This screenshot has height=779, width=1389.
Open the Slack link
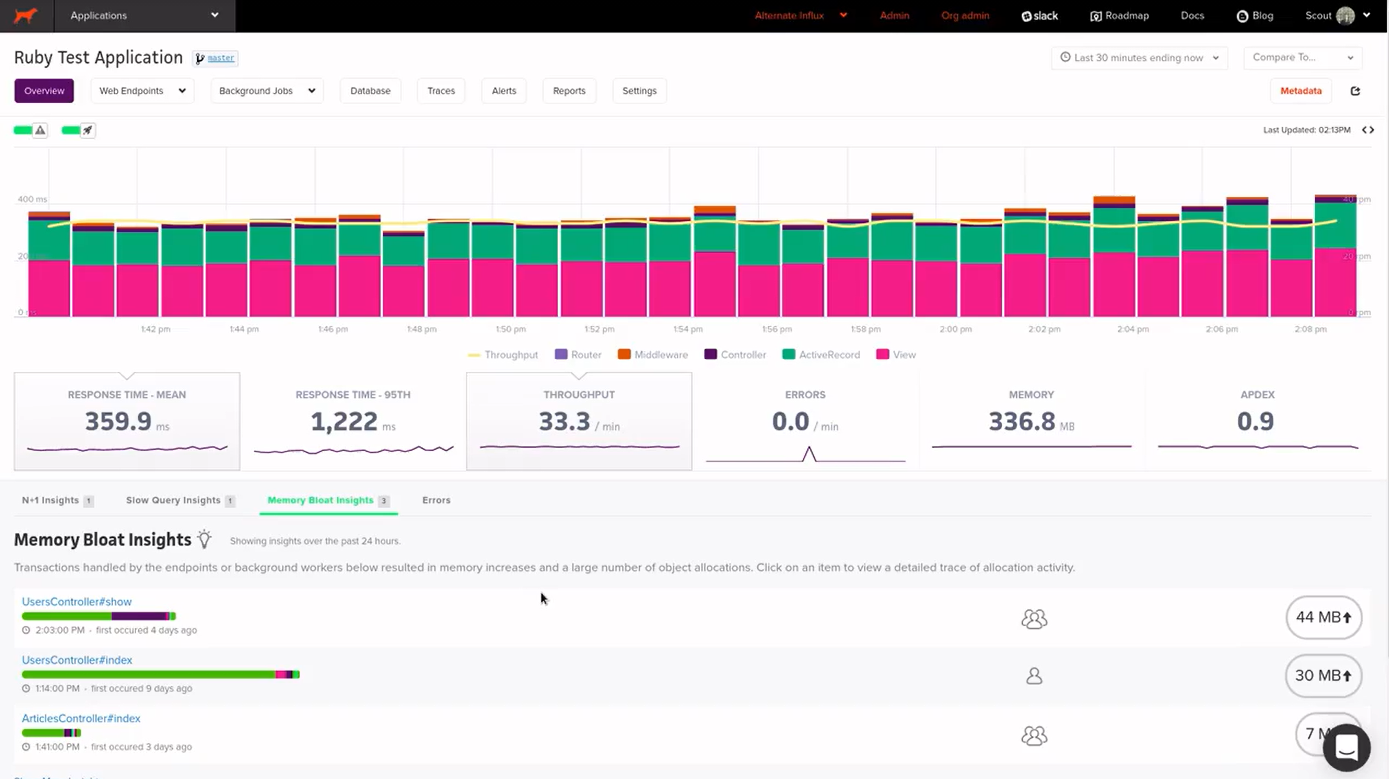1040,16
